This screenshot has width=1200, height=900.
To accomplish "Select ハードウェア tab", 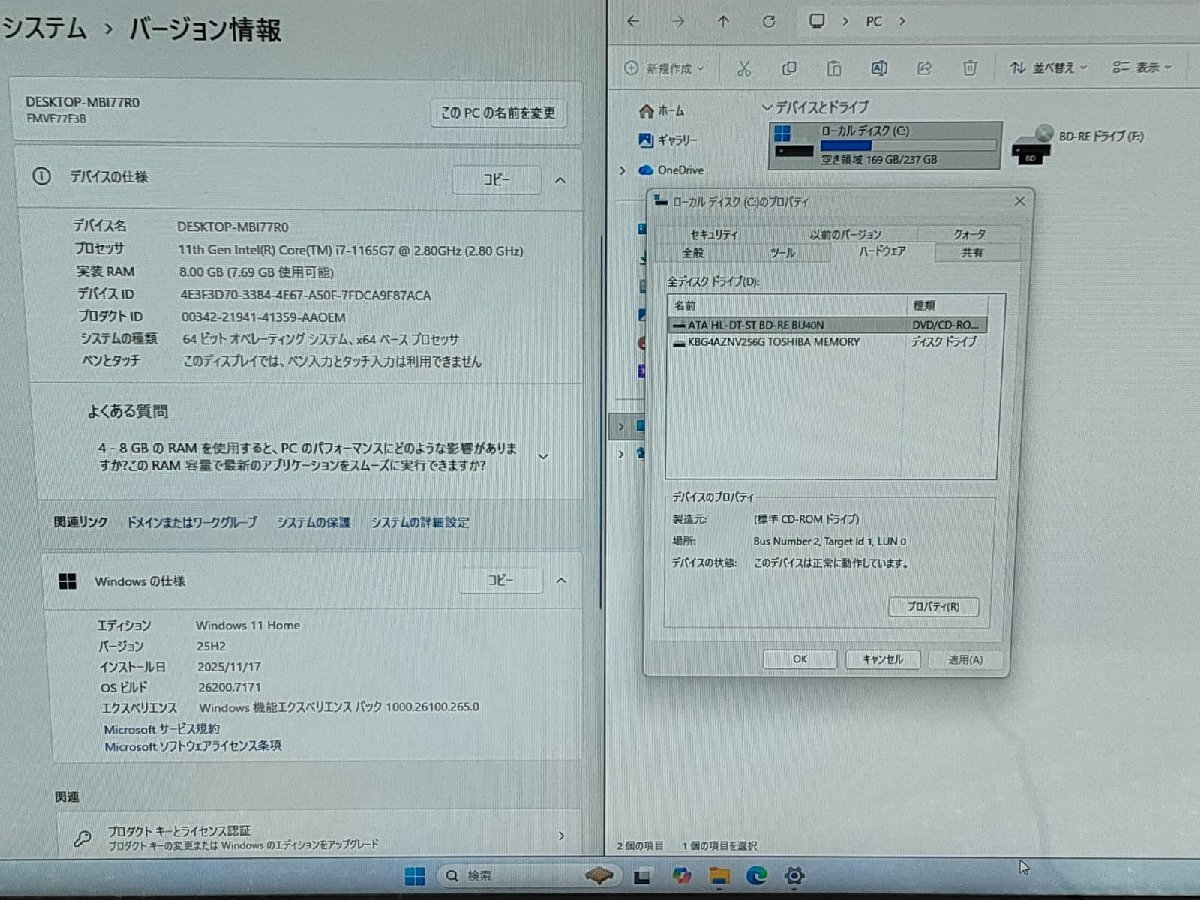I will coord(882,252).
